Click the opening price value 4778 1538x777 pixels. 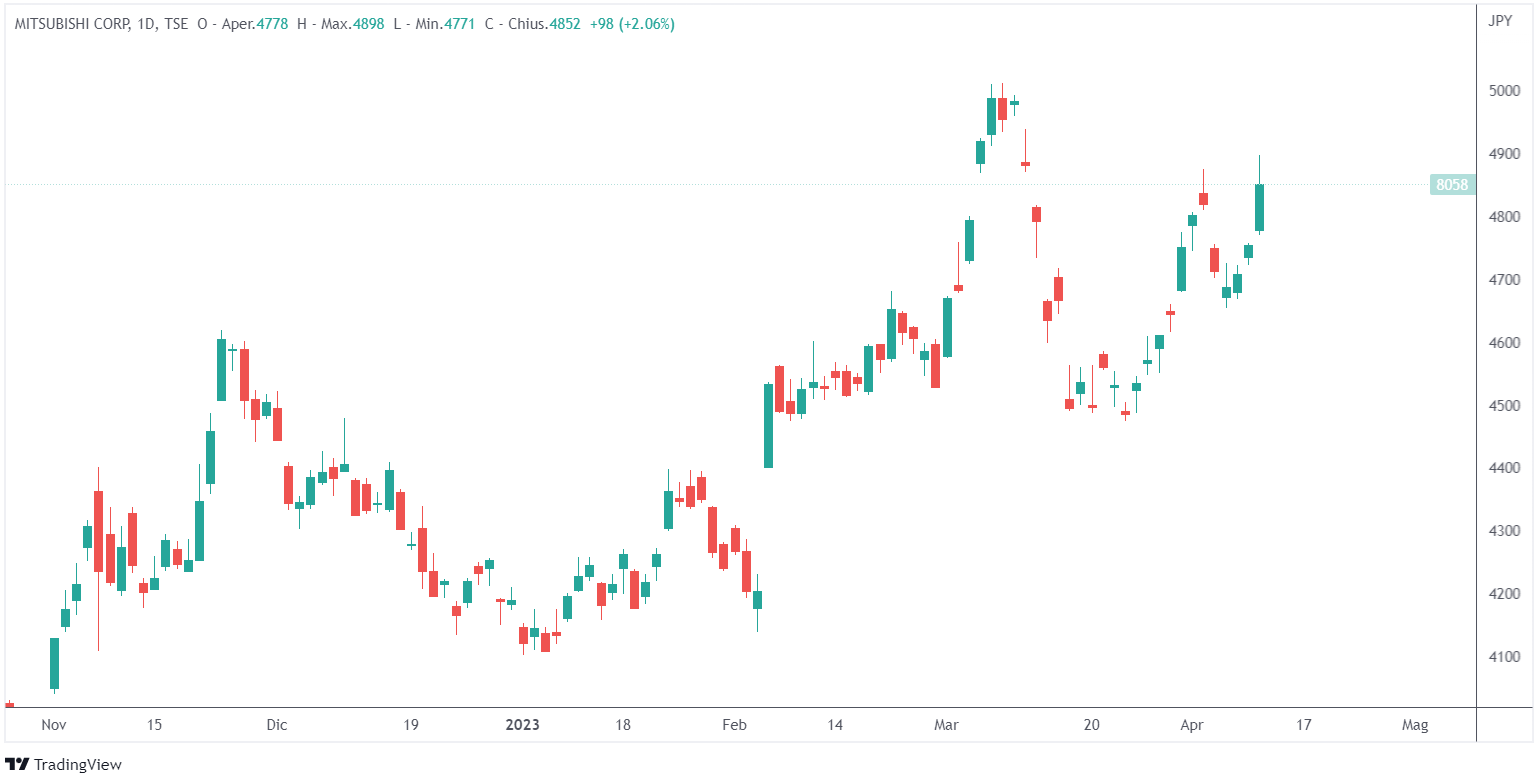point(272,24)
